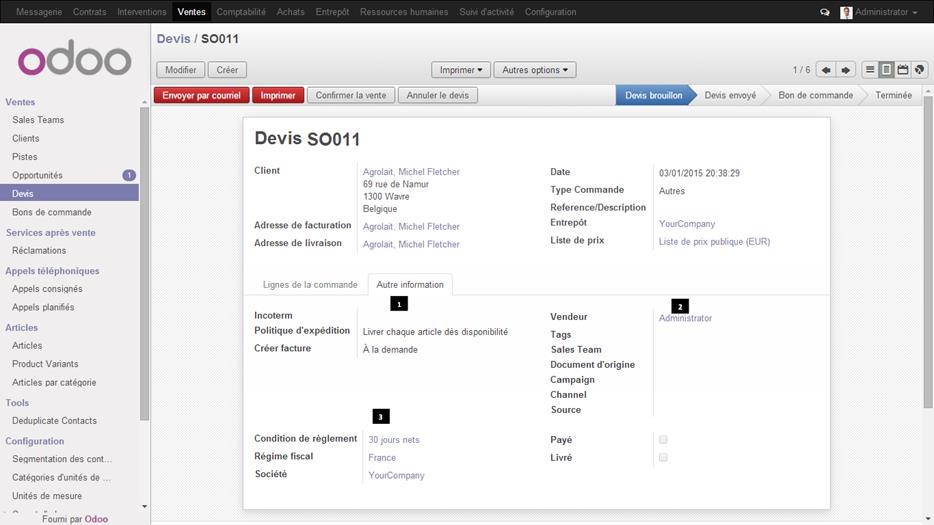Screen dimensions: 934x525
Task: Open the billing address Agrolait link
Action: click(411, 226)
